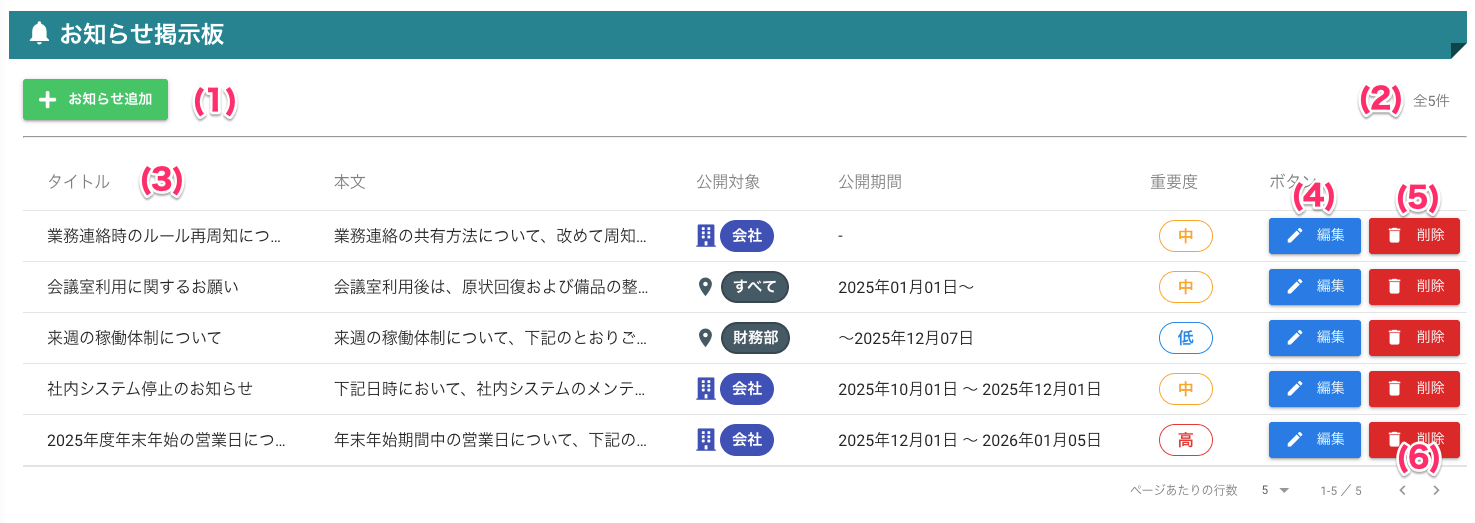Click the location pin icon beside すべて

pyautogui.click(x=706, y=287)
